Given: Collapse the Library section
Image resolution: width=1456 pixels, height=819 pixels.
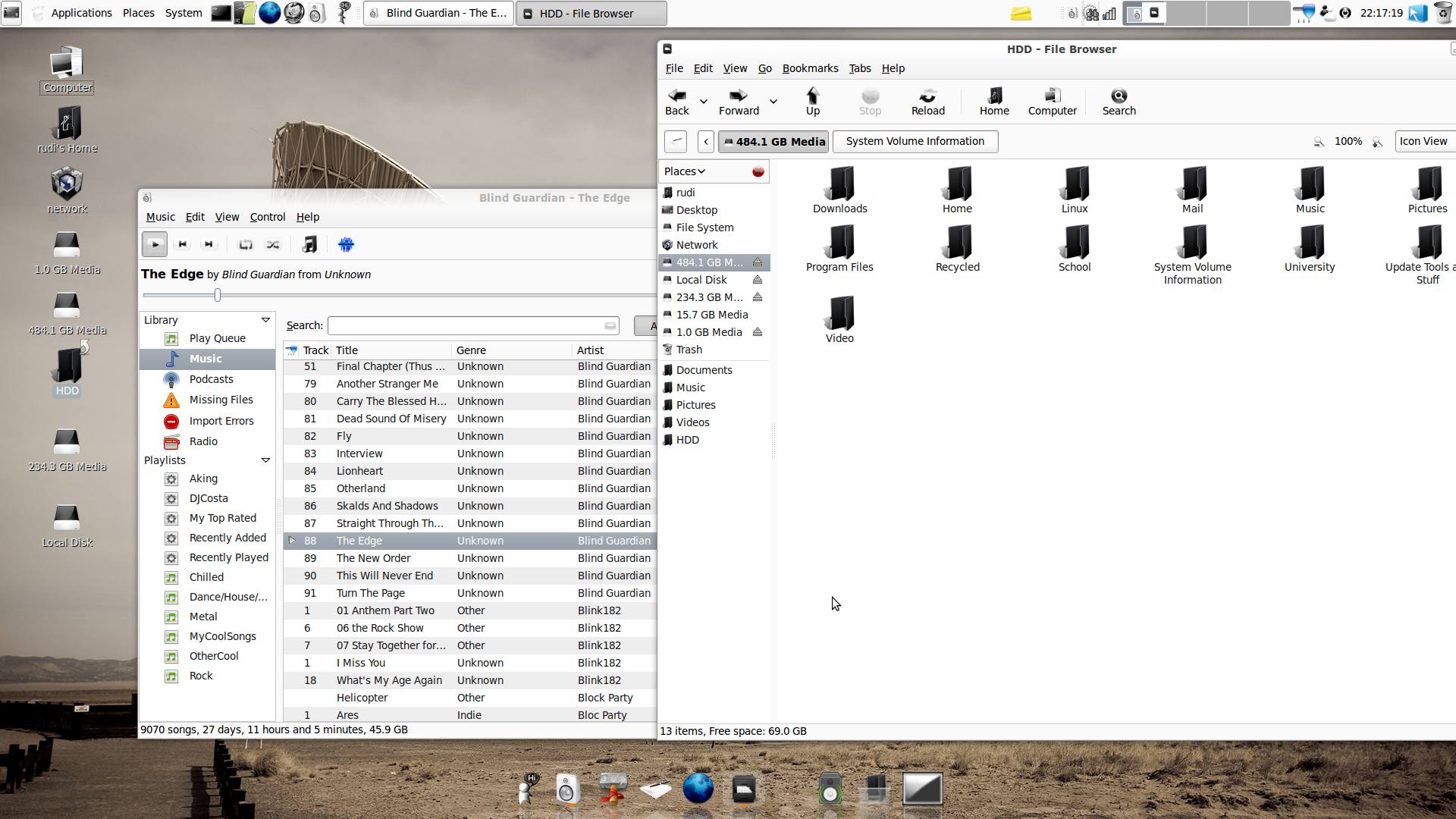Looking at the screenshot, I should pyautogui.click(x=265, y=320).
